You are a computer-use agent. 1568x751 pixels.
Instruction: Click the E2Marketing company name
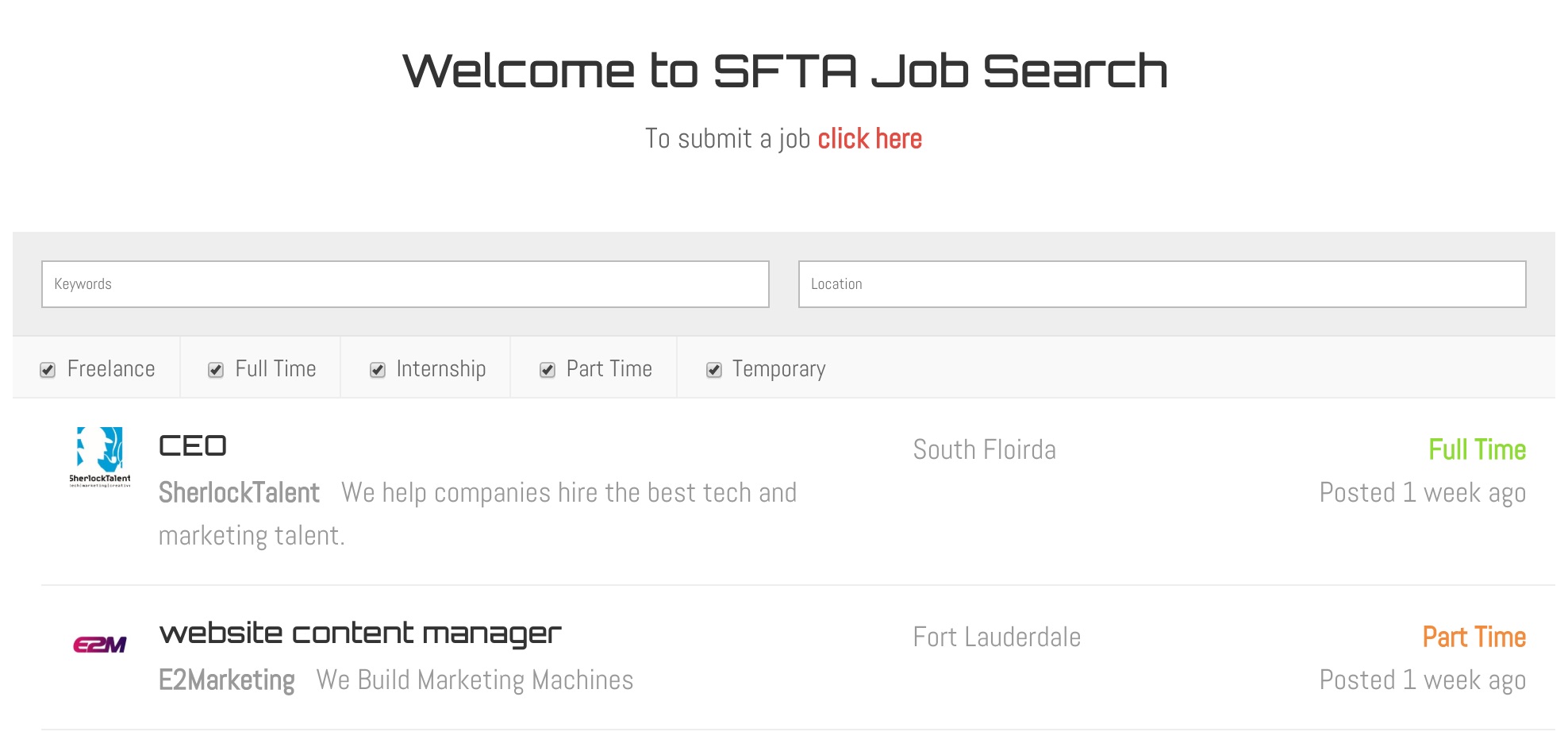(227, 680)
